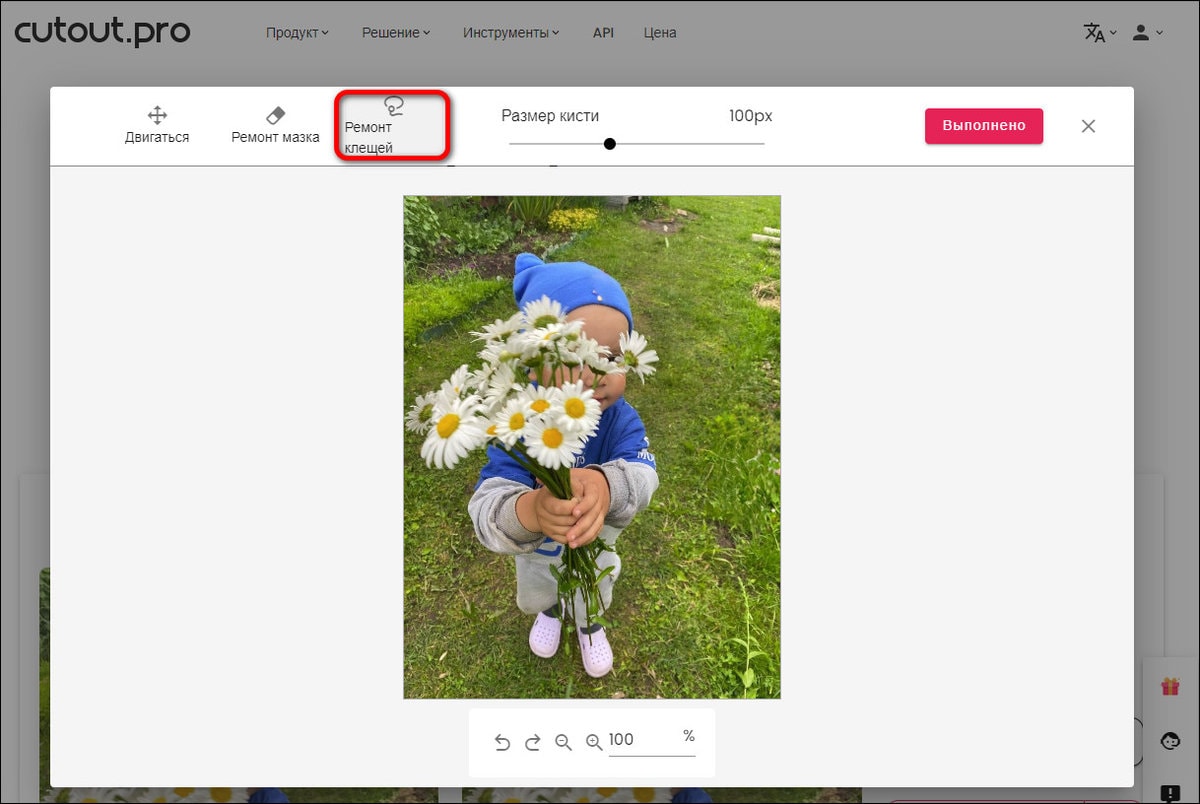The width and height of the screenshot is (1200, 804).
Task: Adjust the Размер кисти brush slider handle
Action: [610, 144]
